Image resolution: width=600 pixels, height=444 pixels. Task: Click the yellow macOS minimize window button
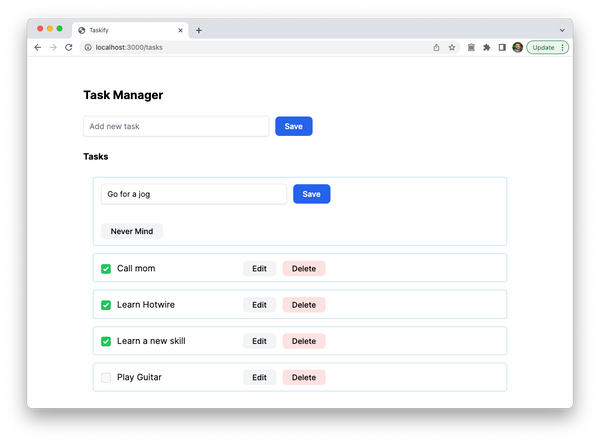pyautogui.click(x=50, y=28)
